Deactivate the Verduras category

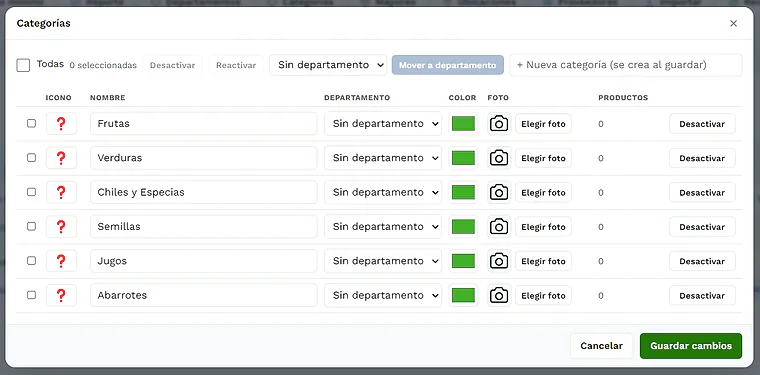click(x=702, y=158)
